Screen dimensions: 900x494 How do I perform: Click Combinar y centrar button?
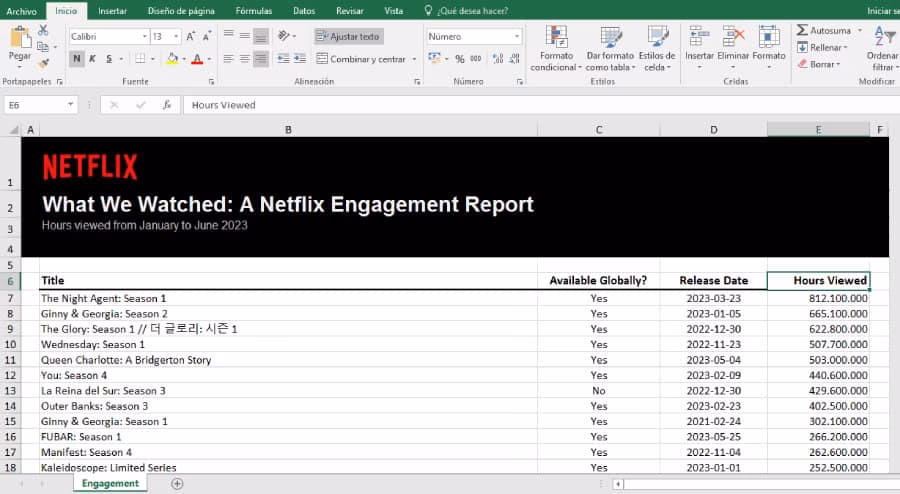click(x=361, y=59)
